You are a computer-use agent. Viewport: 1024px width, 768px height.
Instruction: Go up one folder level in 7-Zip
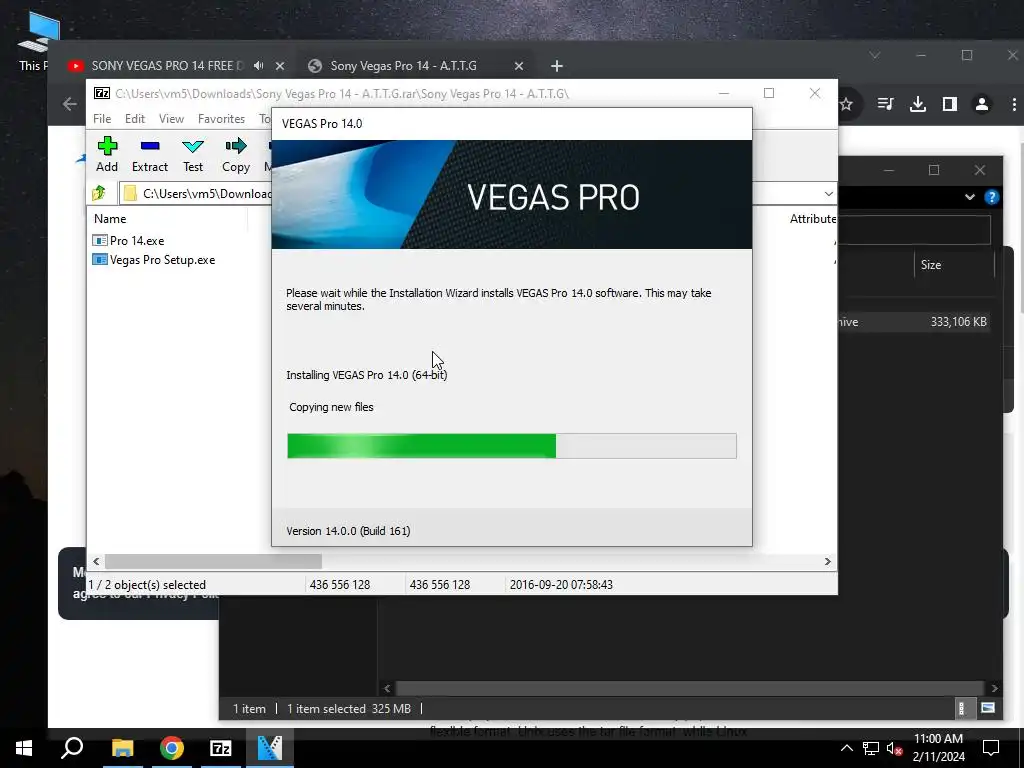click(x=99, y=193)
